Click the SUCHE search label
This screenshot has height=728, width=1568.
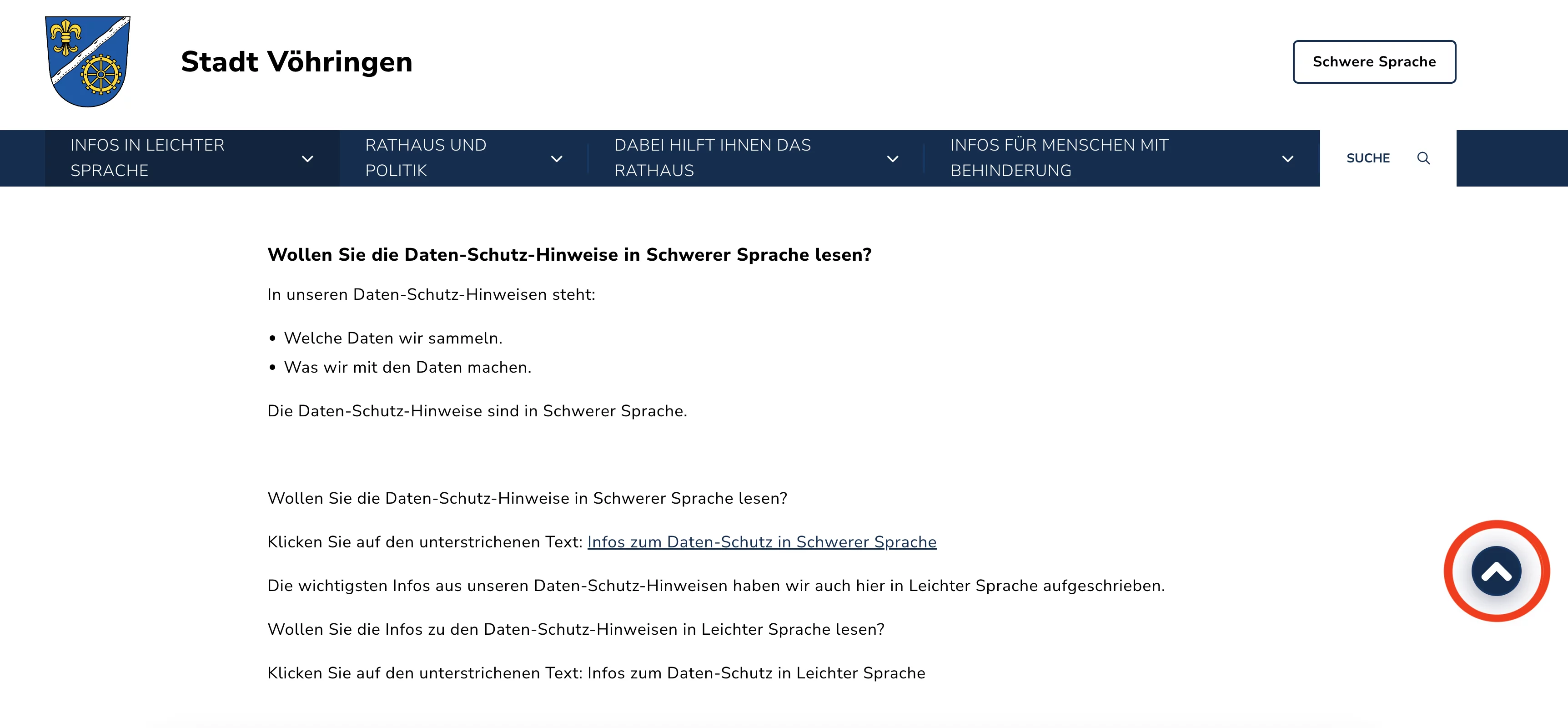point(1368,158)
